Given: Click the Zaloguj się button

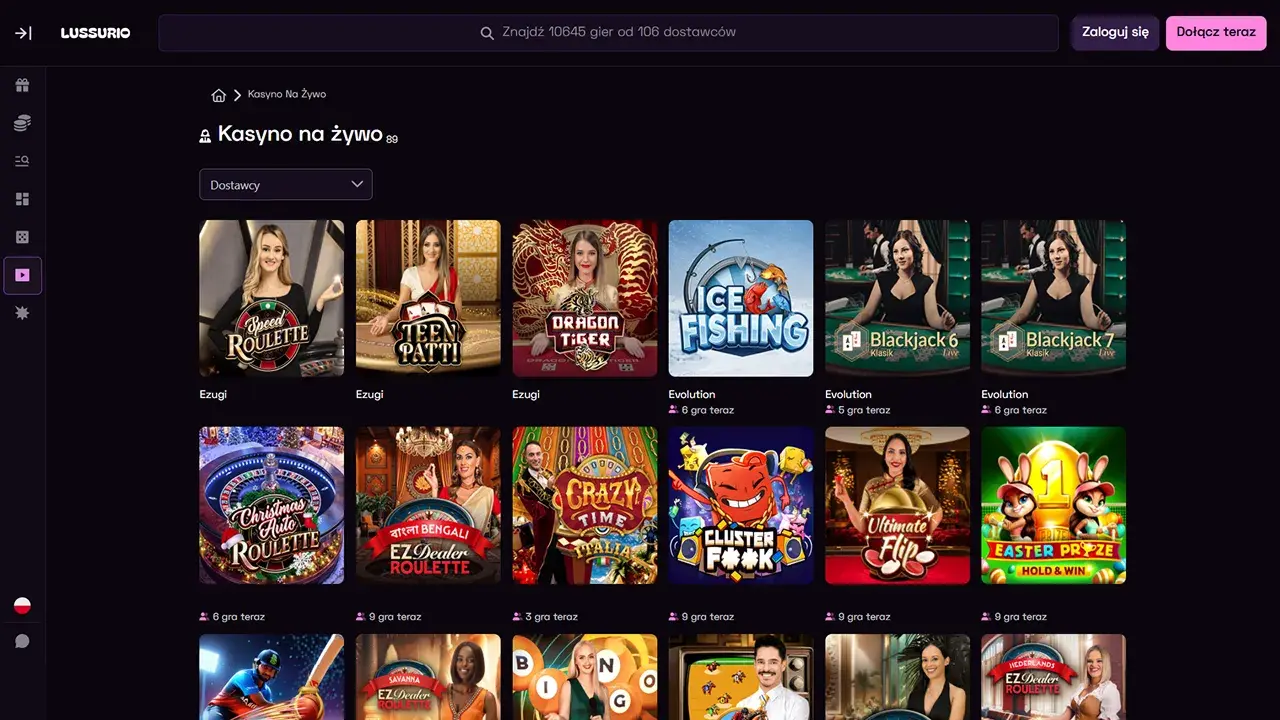Looking at the screenshot, I should tap(1115, 32).
